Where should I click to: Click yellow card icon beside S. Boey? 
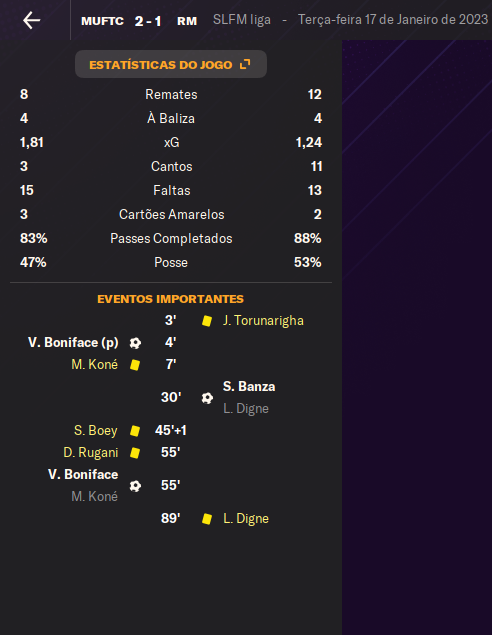tap(135, 431)
